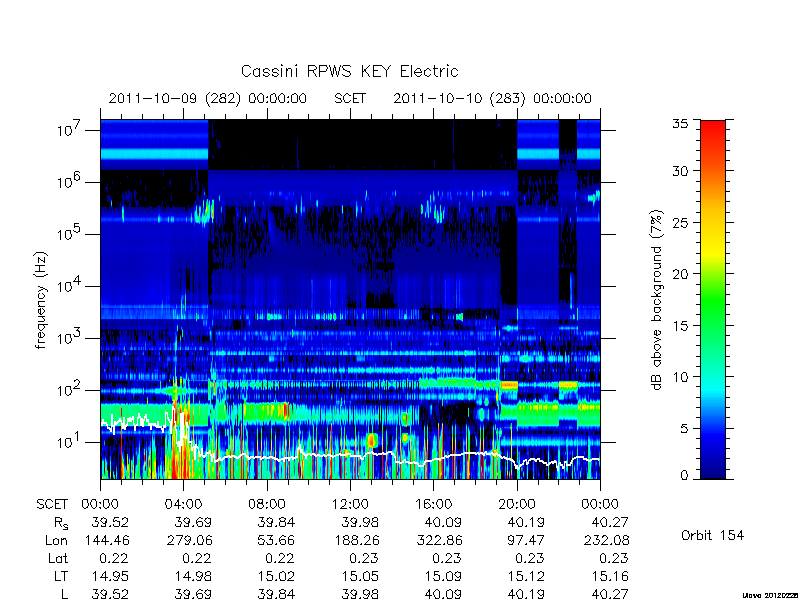Click the 'Orbit 154' label
This screenshot has height=600, width=800.
tap(712, 535)
